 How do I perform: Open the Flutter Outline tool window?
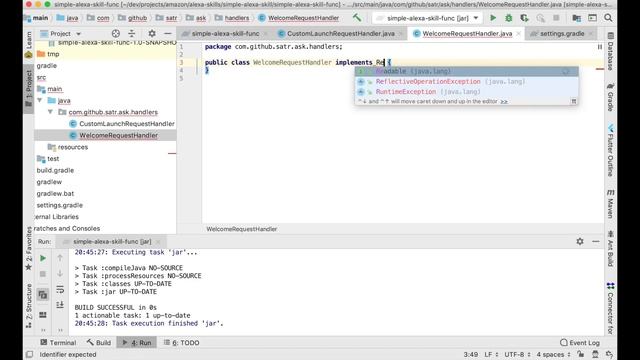tap(611, 151)
